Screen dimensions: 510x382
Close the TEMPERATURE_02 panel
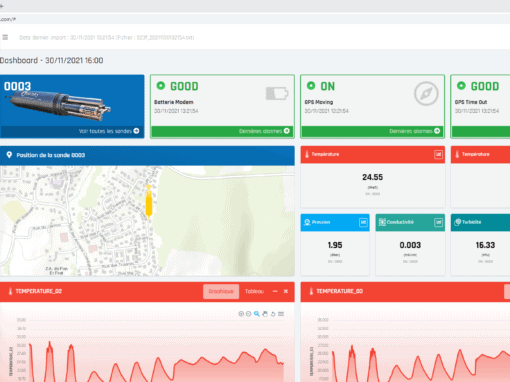[x=286, y=291]
